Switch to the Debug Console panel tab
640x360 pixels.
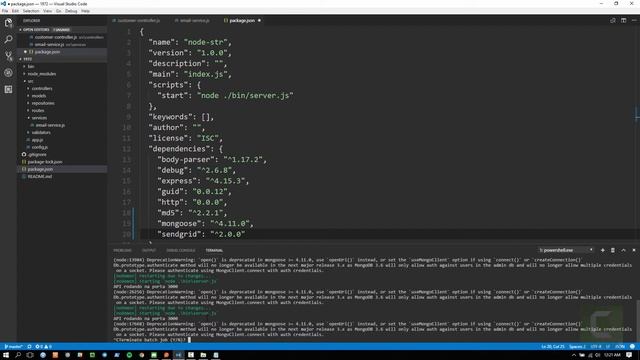(x=181, y=251)
